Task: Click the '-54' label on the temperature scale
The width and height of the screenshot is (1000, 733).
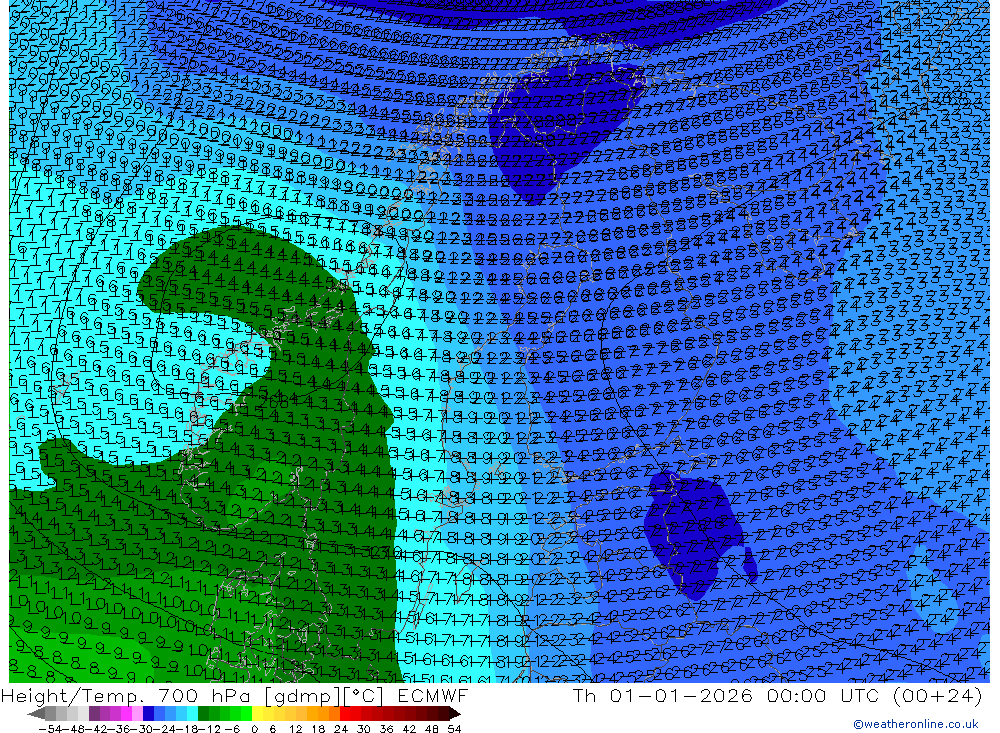Action: pos(50,729)
